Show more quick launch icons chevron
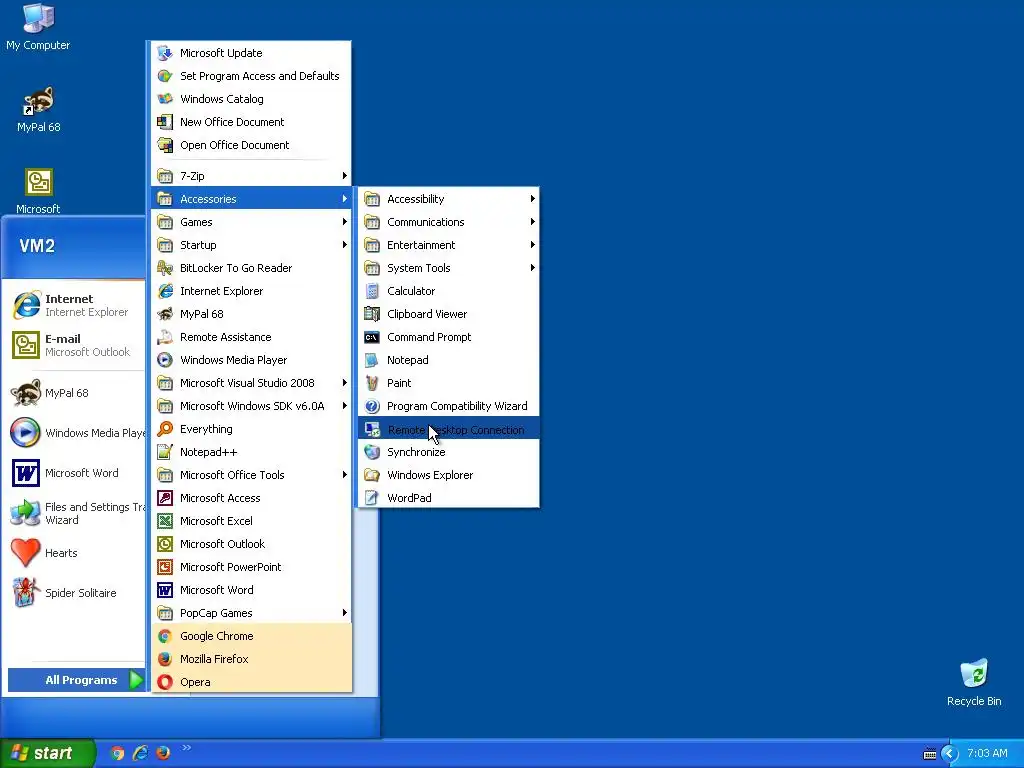 186,748
